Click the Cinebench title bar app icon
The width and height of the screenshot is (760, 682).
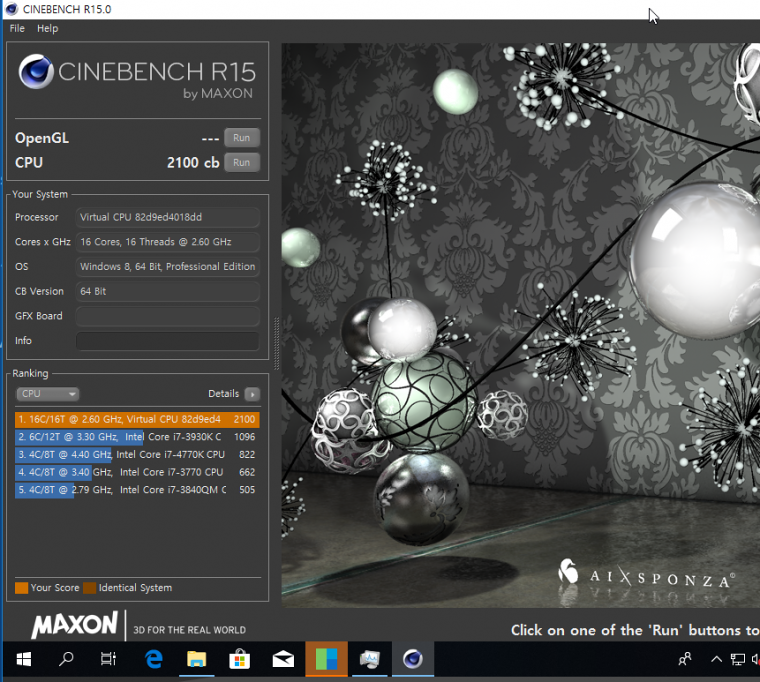12,9
